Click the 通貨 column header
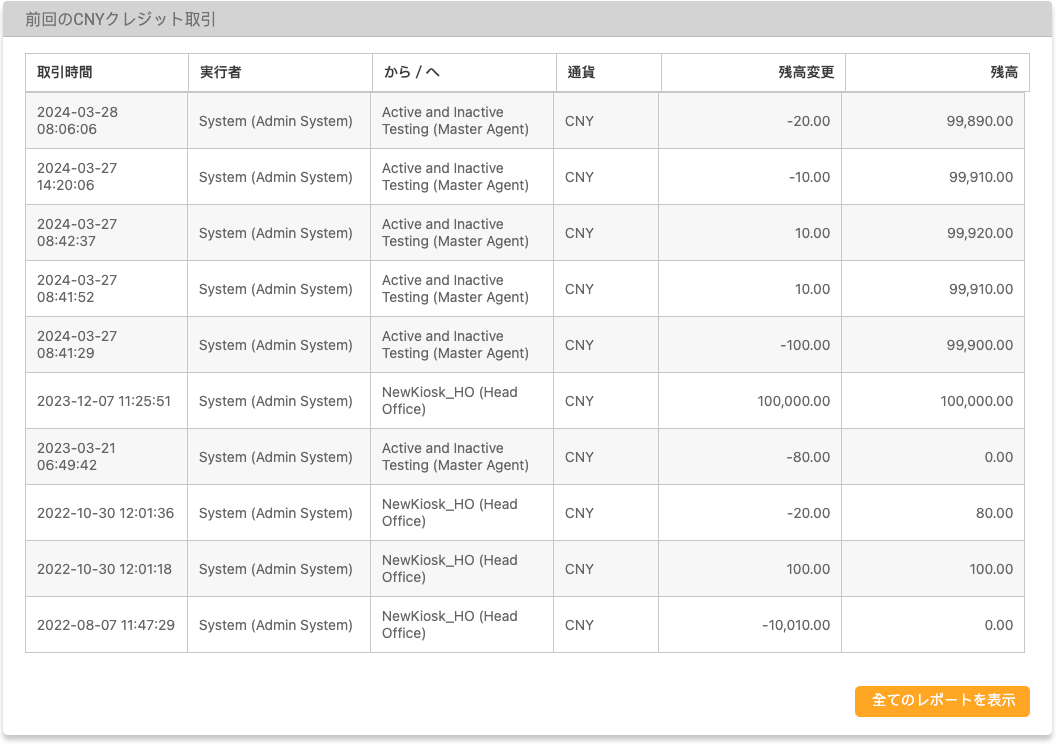 582,72
